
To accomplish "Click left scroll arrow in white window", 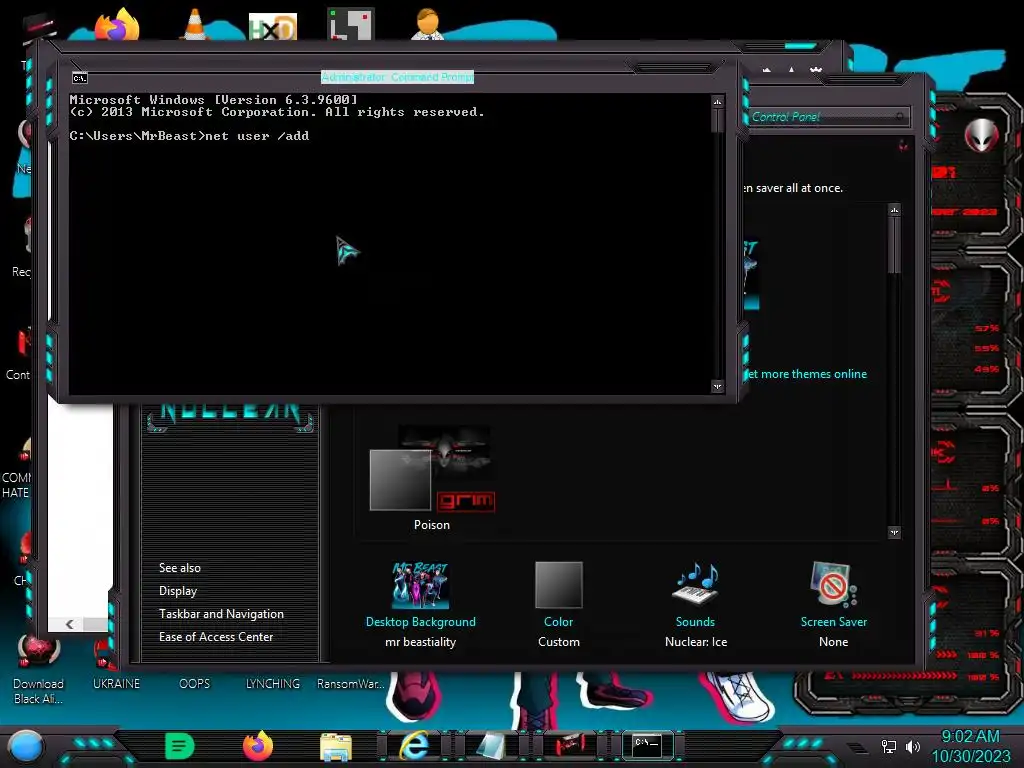I will [69, 624].
